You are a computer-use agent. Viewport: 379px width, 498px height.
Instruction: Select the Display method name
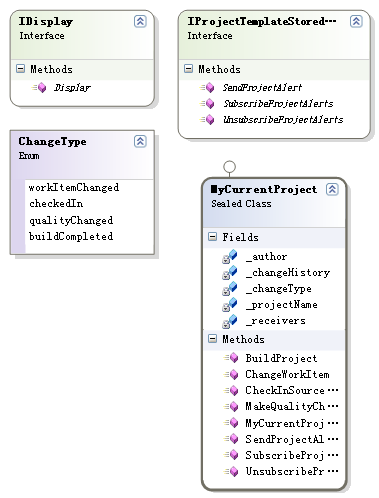point(72,88)
